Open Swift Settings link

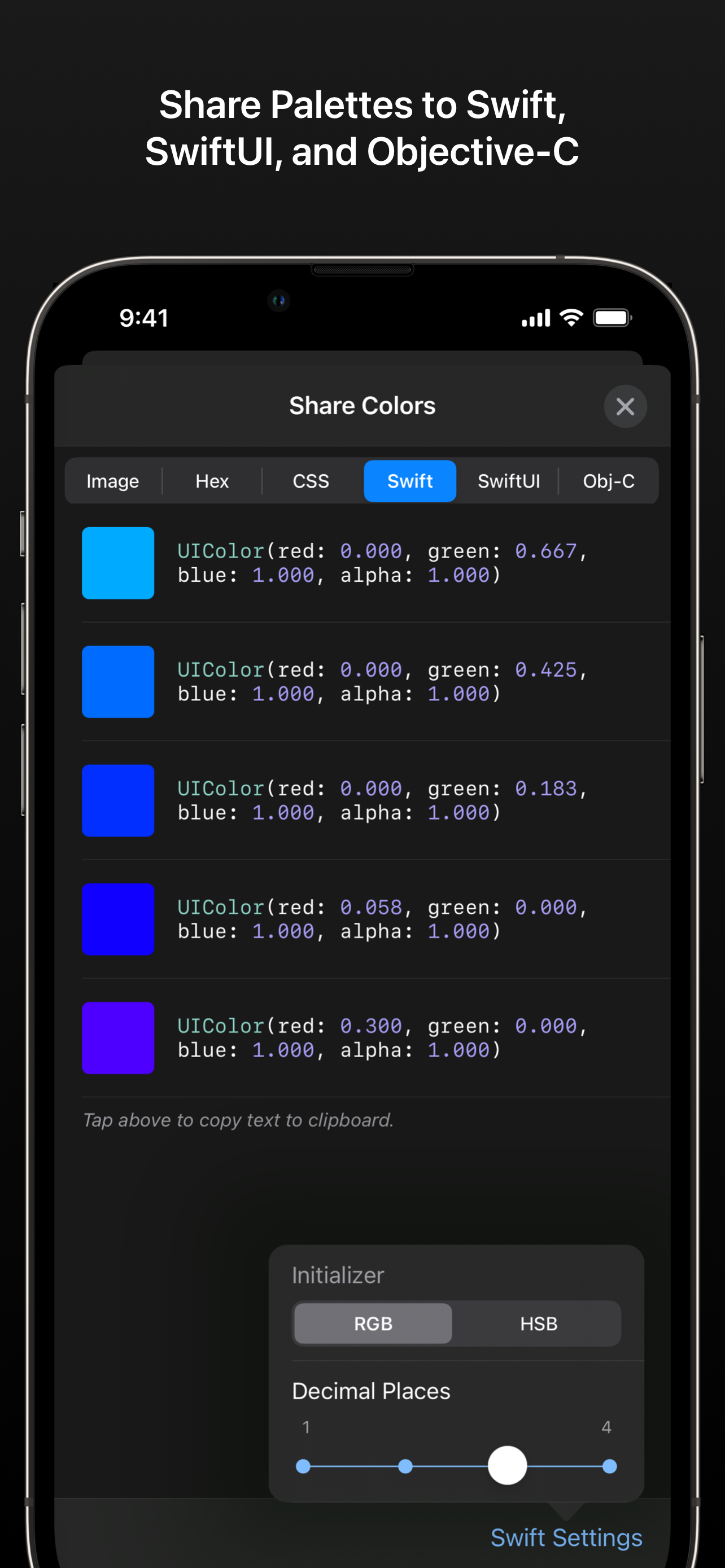[566, 1538]
